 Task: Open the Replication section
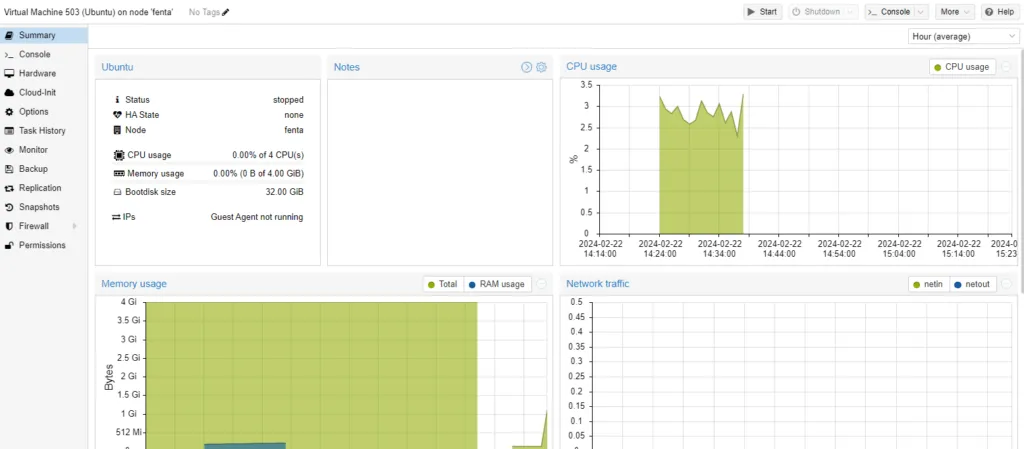click(44, 188)
